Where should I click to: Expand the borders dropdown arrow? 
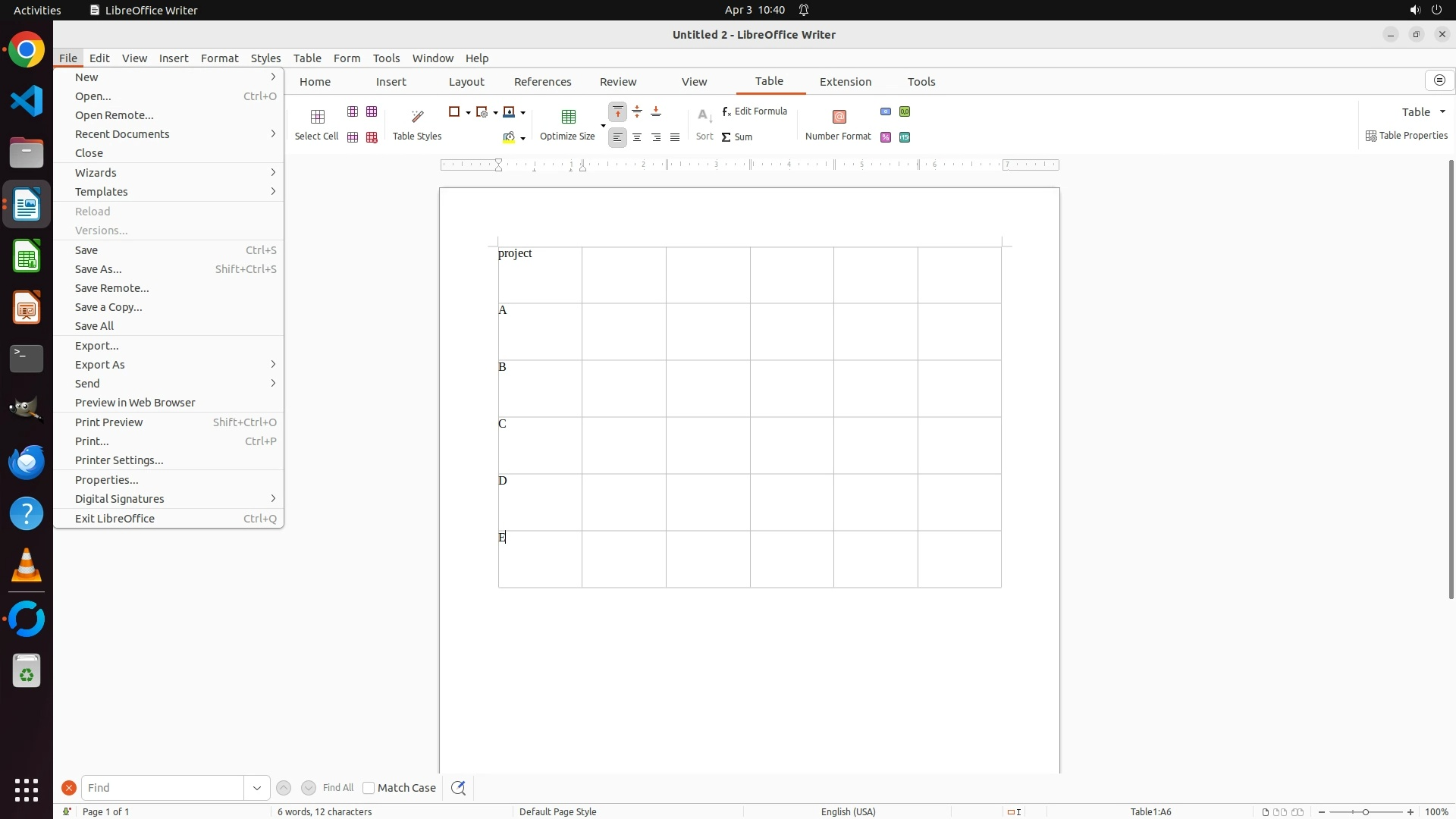tap(468, 112)
